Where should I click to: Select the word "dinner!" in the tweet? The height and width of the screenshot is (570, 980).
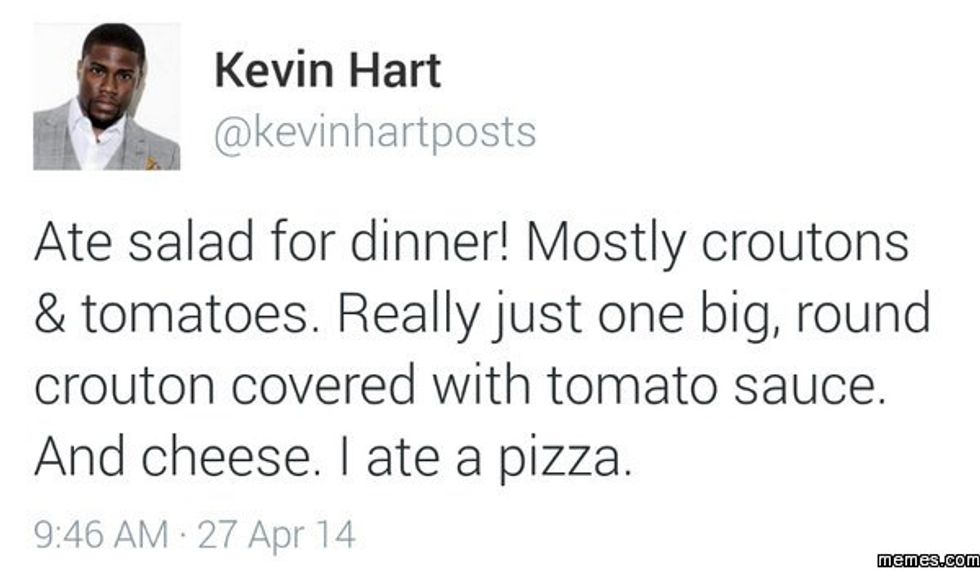pyautogui.click(x=419, y=245)
